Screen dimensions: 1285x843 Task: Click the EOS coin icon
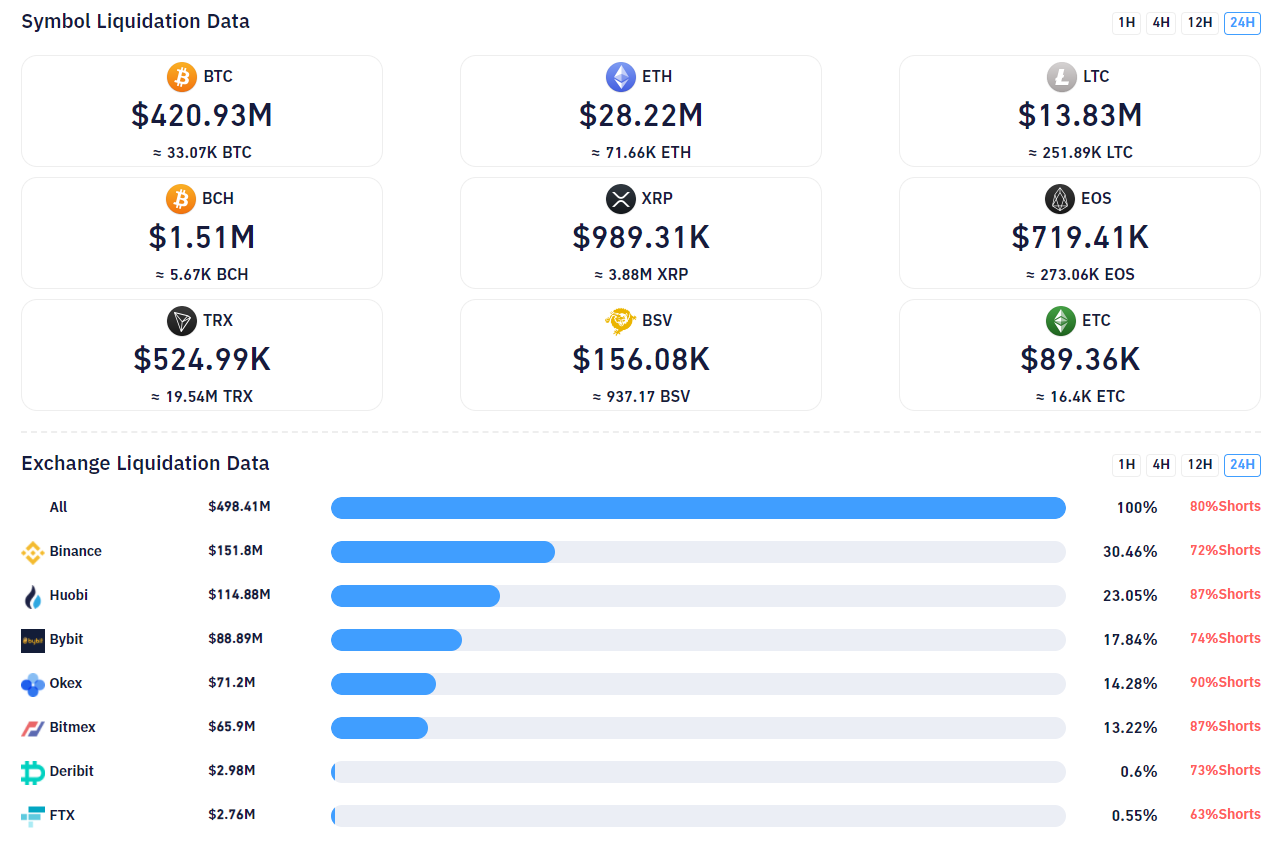[1060, 199]
